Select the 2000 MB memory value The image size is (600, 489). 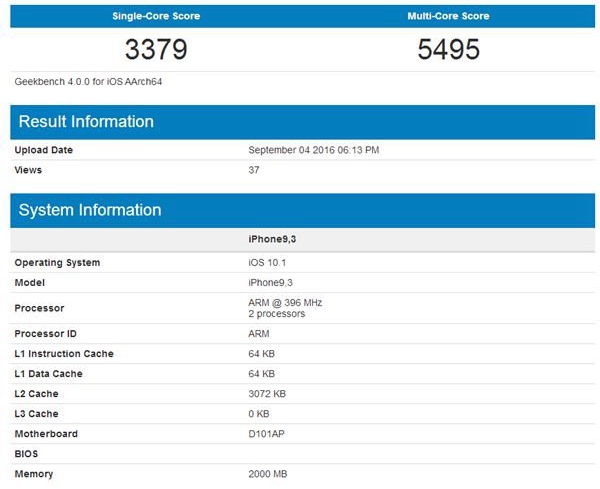268,474
